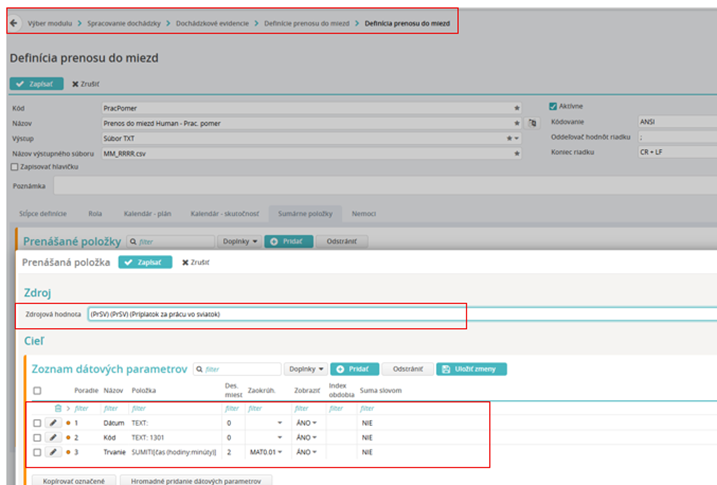Screen dimensions: 717x485
Task: Click Zapísať button under page title
Action: [x=37, y=84]
